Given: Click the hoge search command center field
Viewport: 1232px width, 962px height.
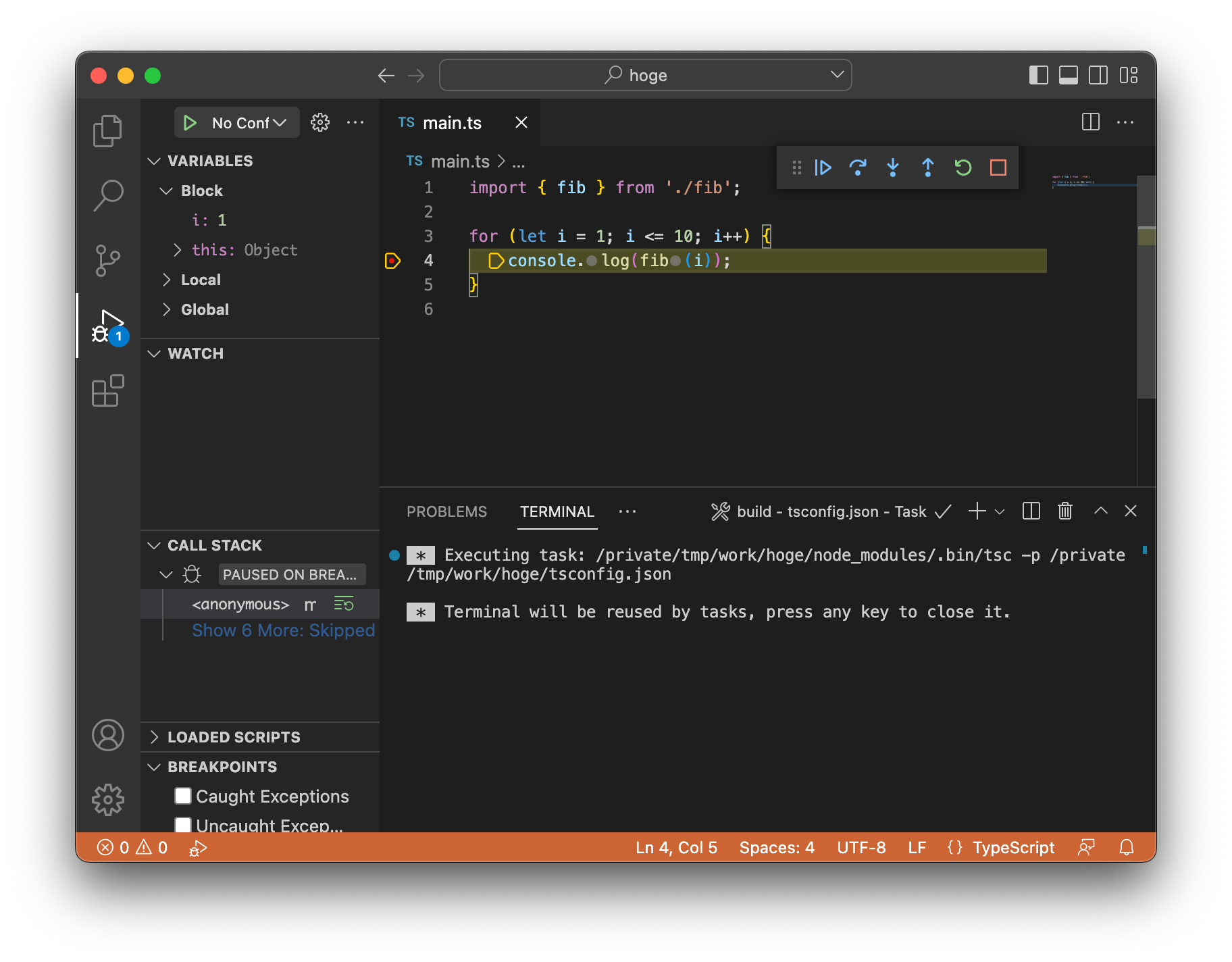Looking at the screenshot, I should [645, 75].
